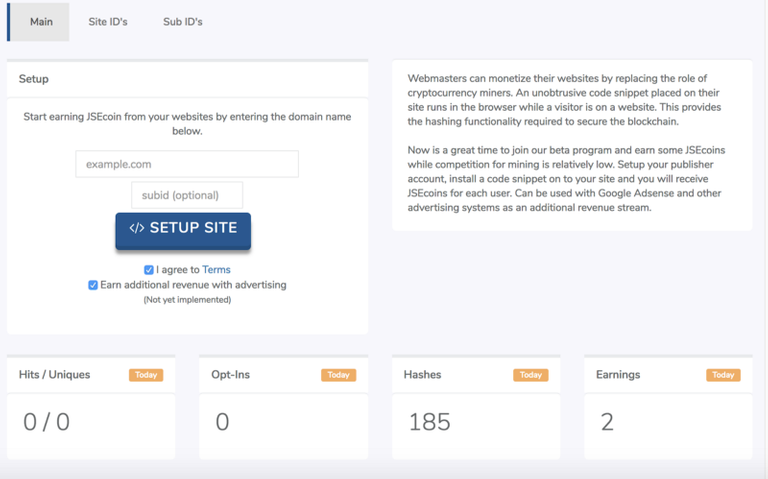
Task: Click the Earnings value of 2
Action: tap(607, 422)
